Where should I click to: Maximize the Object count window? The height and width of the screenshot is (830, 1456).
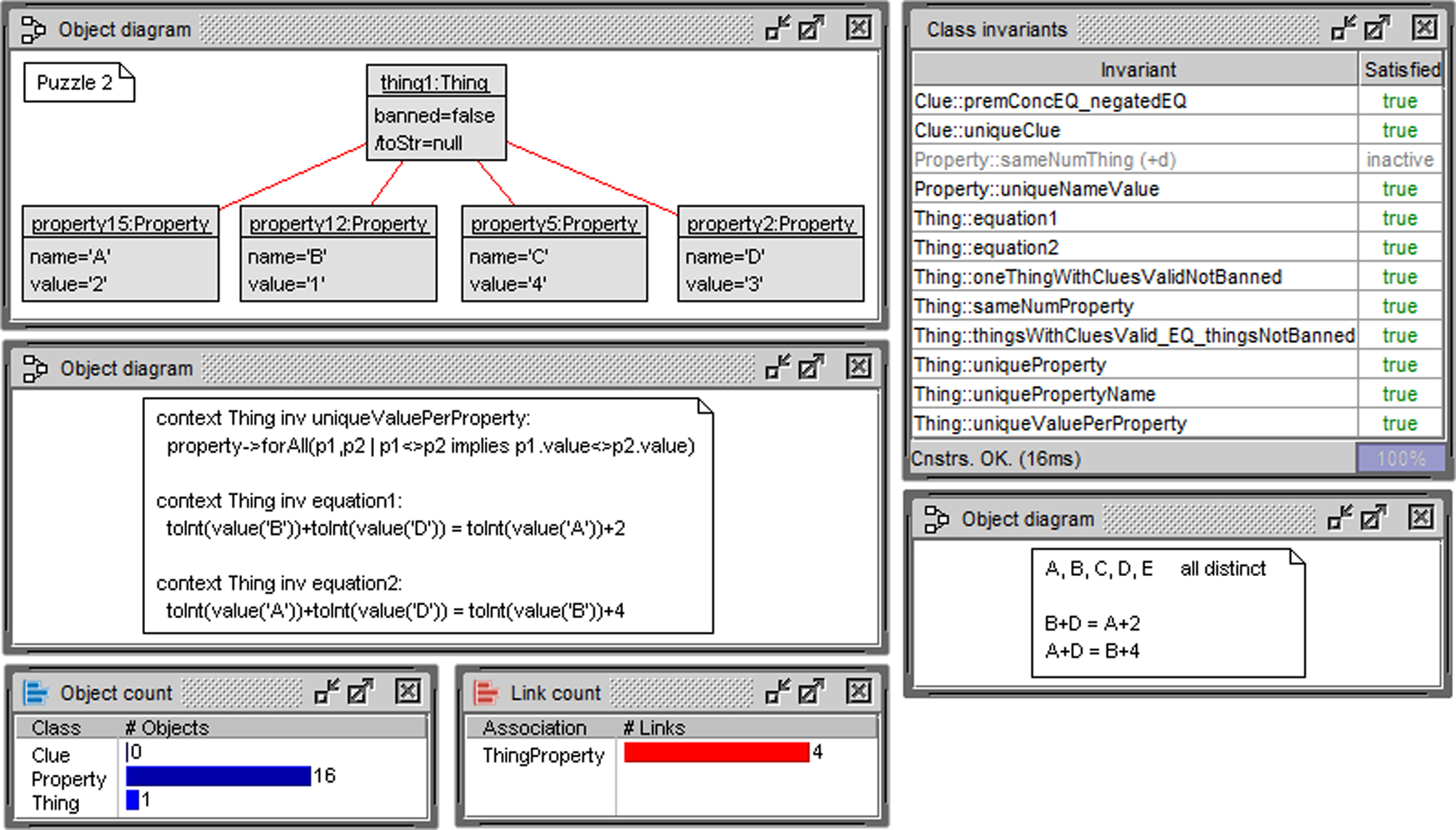[360, 691]
